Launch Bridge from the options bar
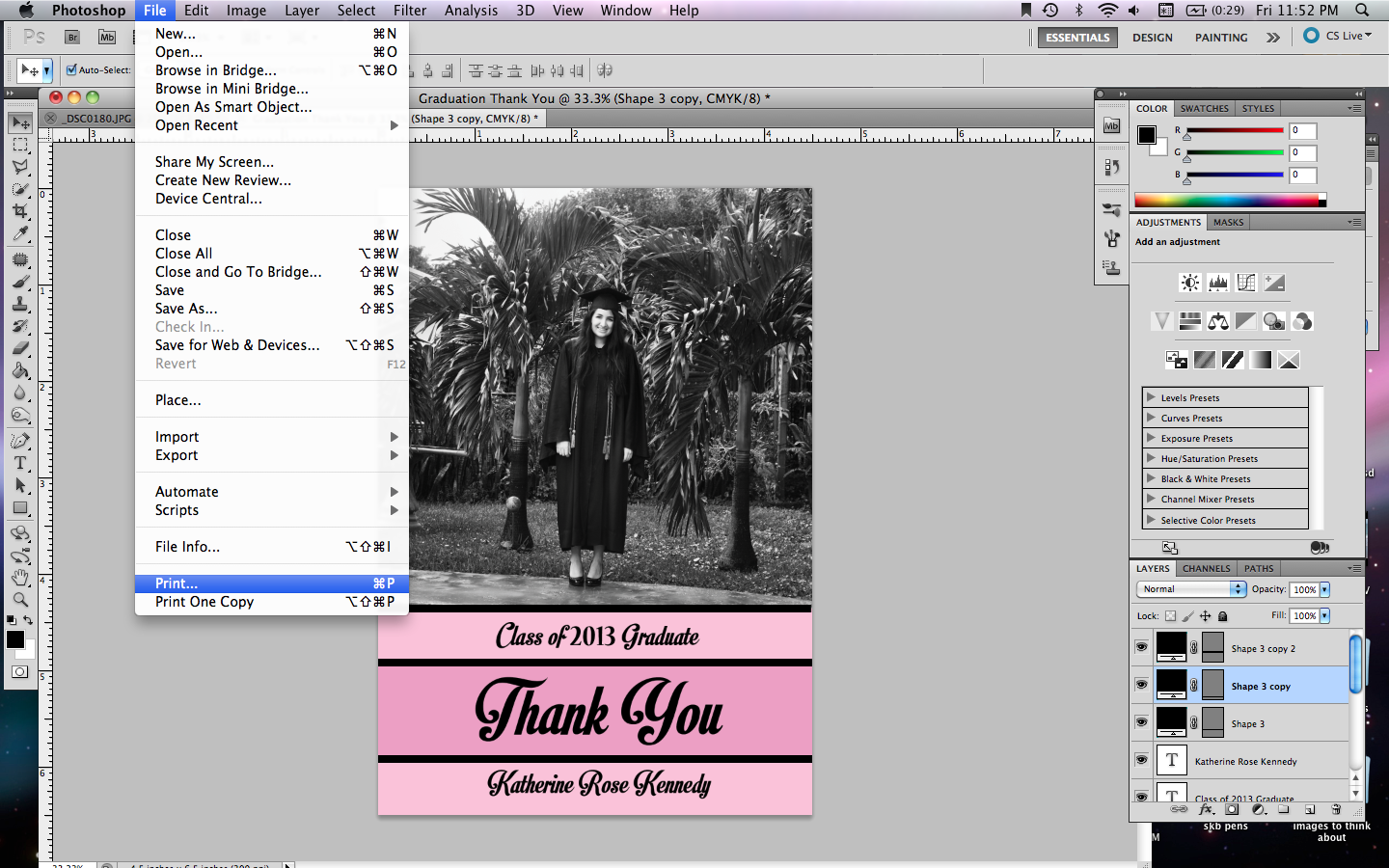1389x868 pixels. pos(72,37)
